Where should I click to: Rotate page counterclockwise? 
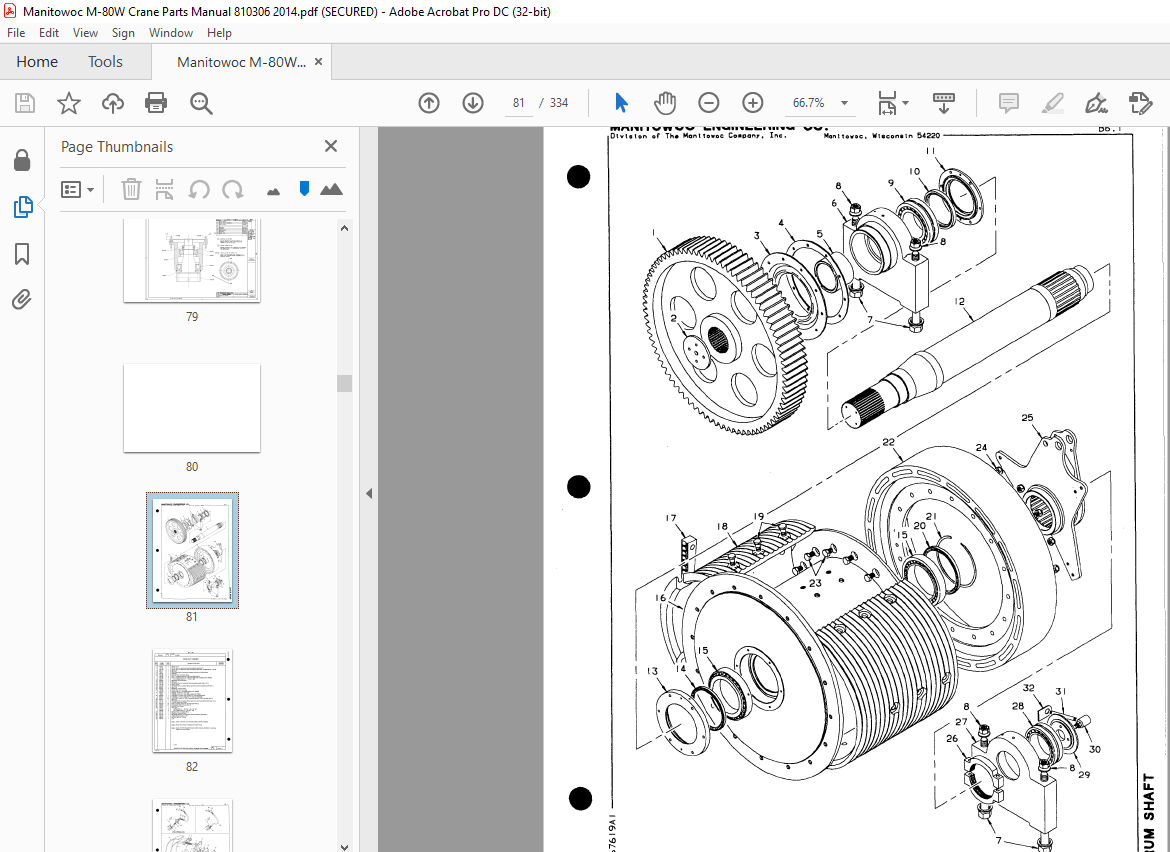[198, 189]
